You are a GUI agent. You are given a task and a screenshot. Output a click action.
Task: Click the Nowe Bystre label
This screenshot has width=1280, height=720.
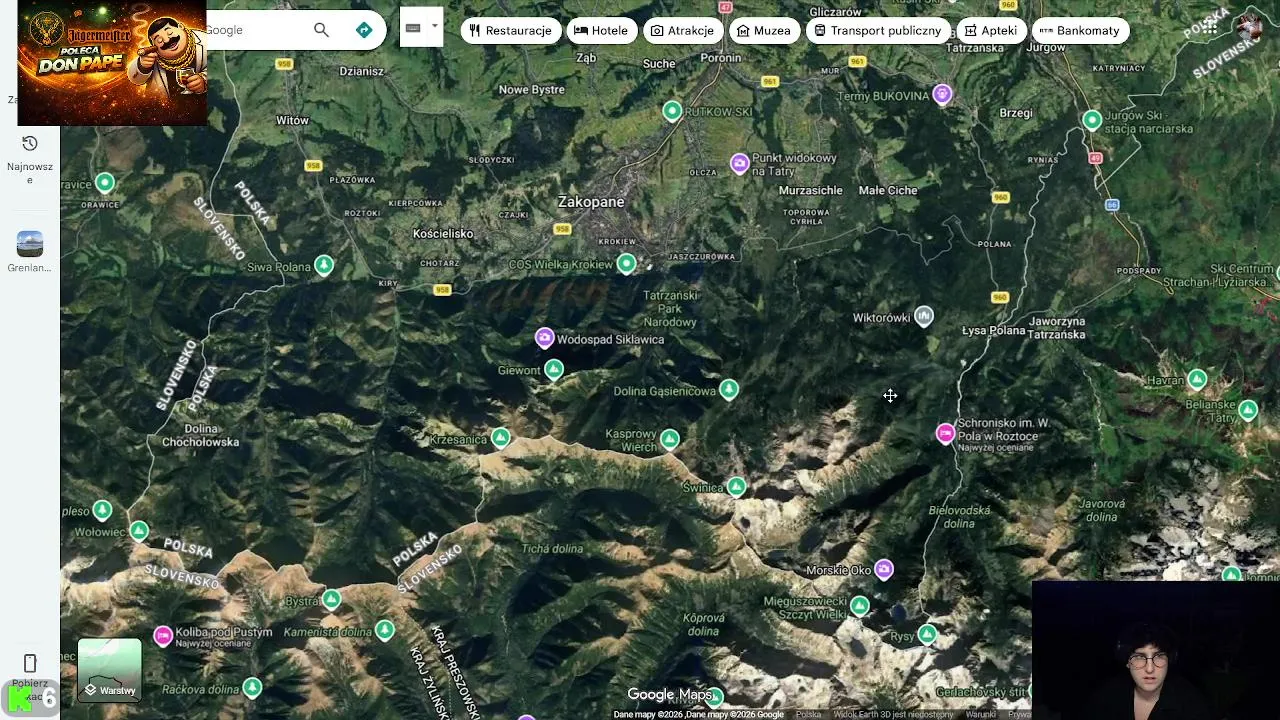532,90
